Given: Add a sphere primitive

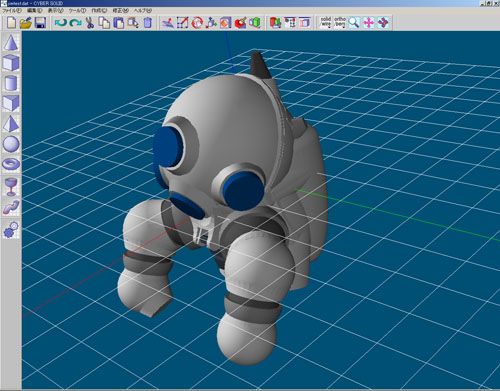Looking at the screenshot, I should click(11, 144).
